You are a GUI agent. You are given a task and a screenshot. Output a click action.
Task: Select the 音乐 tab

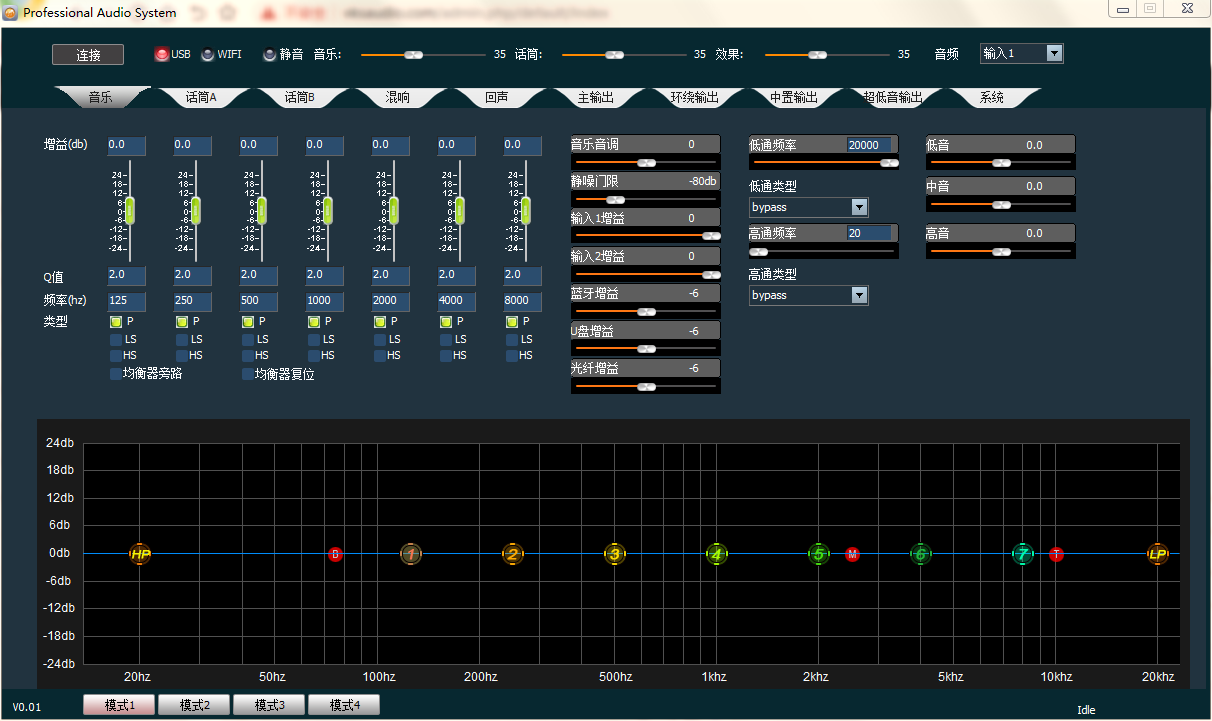pyautogui.click(x=100, y=98)
